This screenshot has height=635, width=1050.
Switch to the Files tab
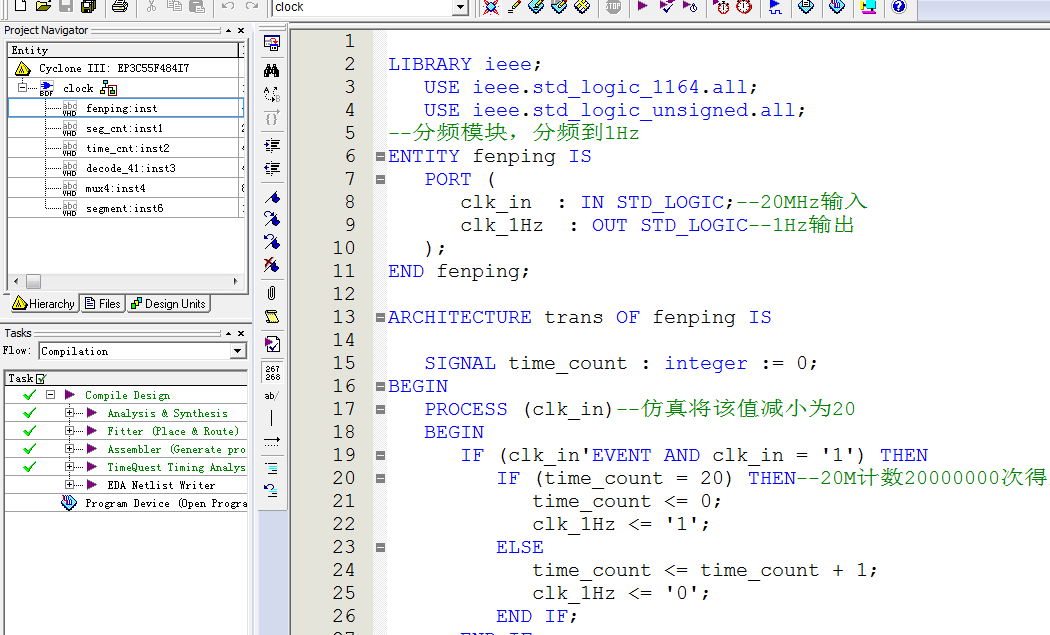103,304
